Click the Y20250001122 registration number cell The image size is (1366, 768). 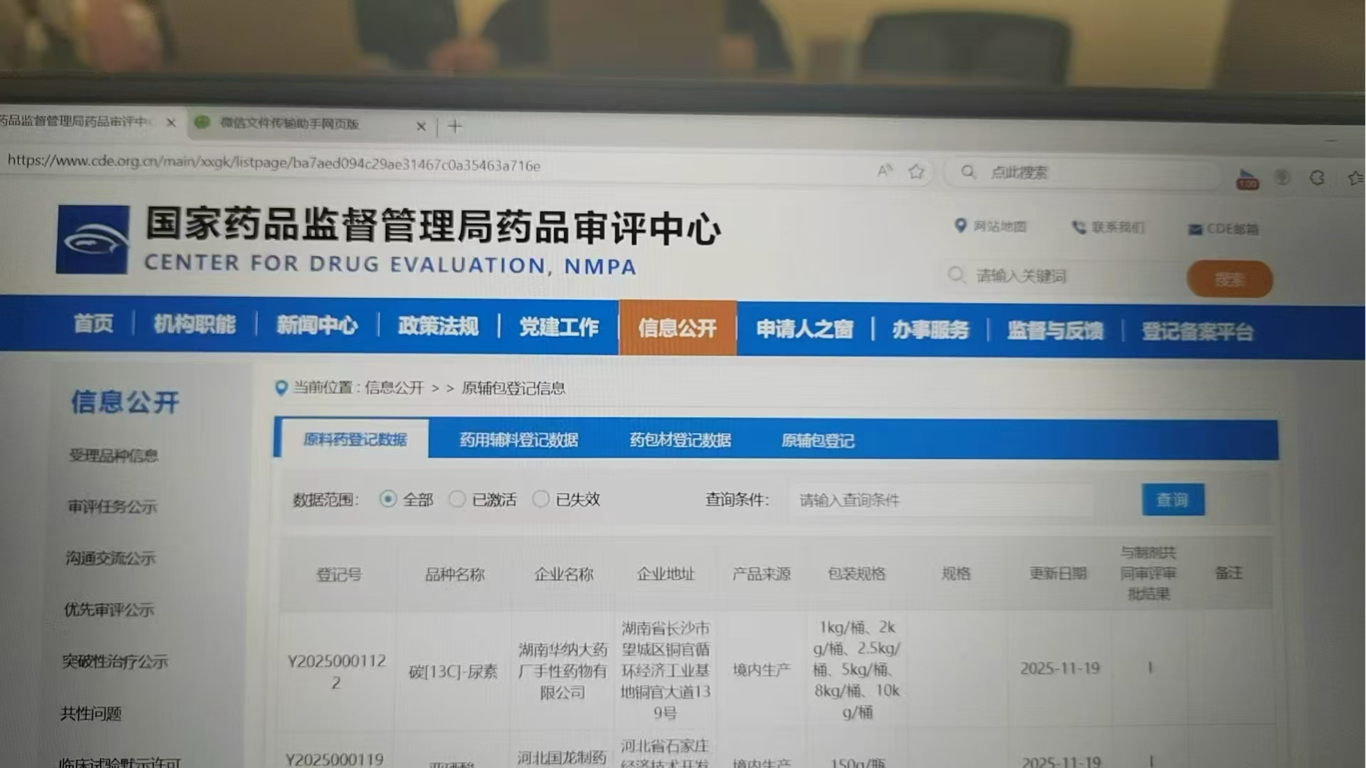coord(336,671)
